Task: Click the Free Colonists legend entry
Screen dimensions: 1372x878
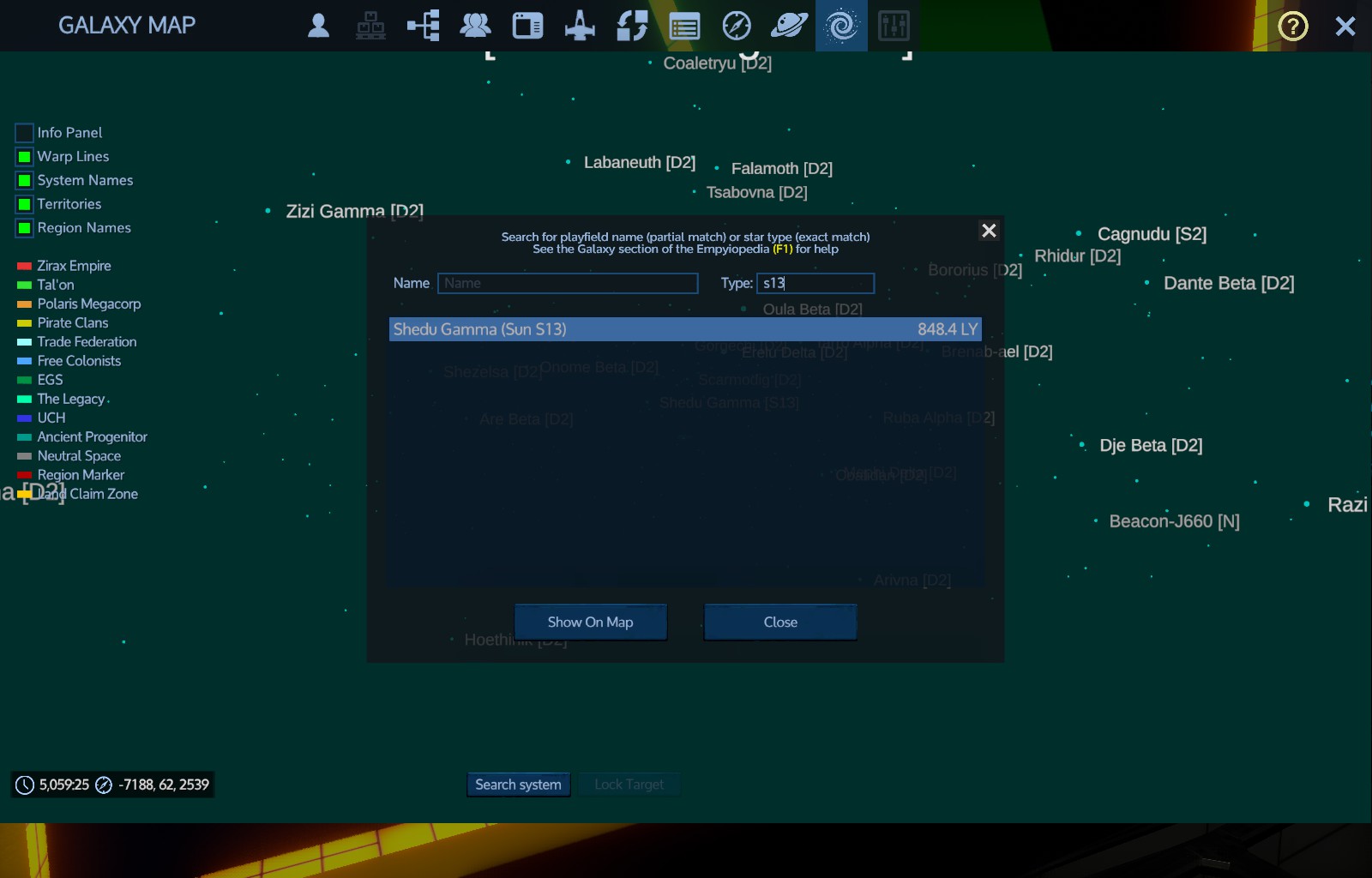Action: (79, 361)
